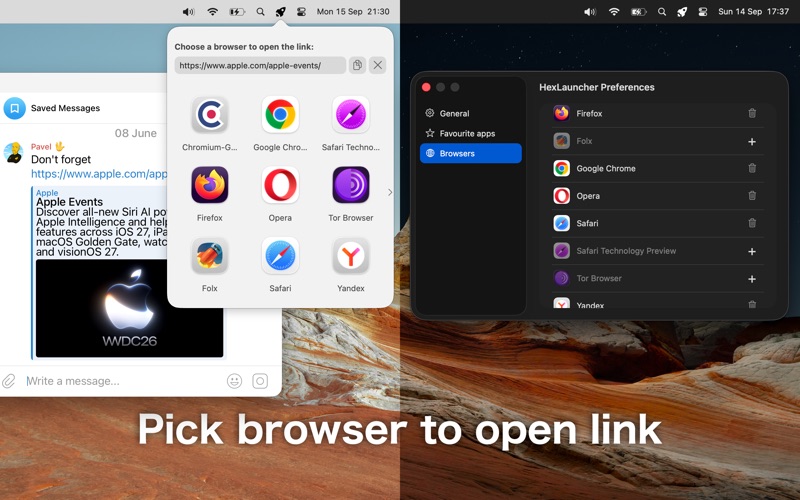Pick Opera in the browser chooser popup

pos(280,185)
